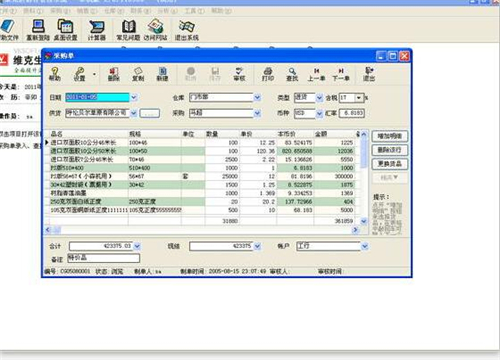Expand the 仓库 warehouse dropdown

(257, 97)
